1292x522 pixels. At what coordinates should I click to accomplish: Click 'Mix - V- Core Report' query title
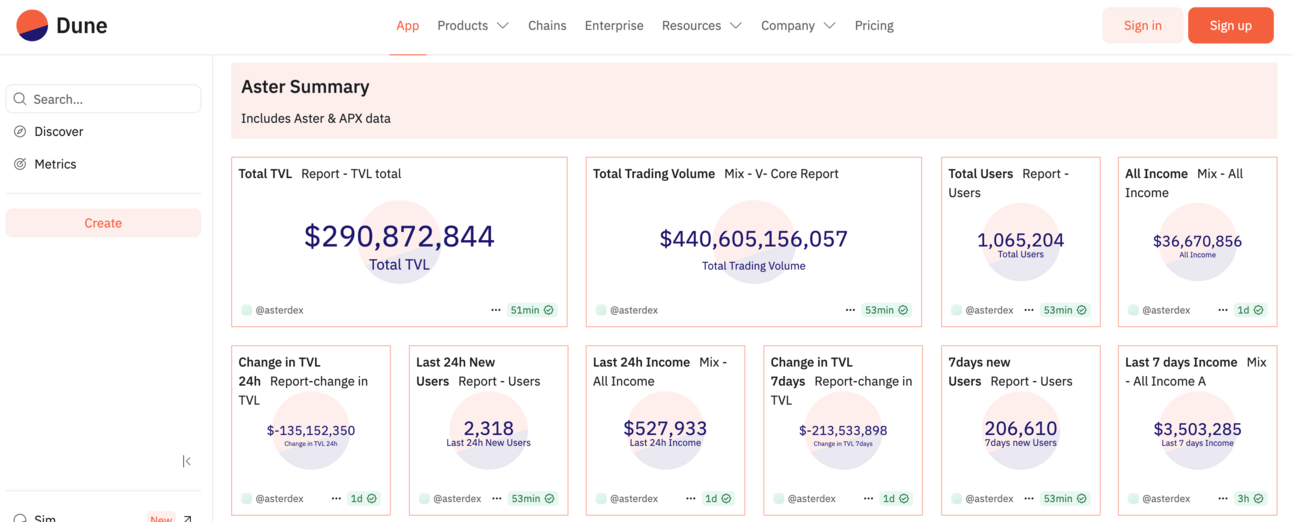click(x=781, y=174)
